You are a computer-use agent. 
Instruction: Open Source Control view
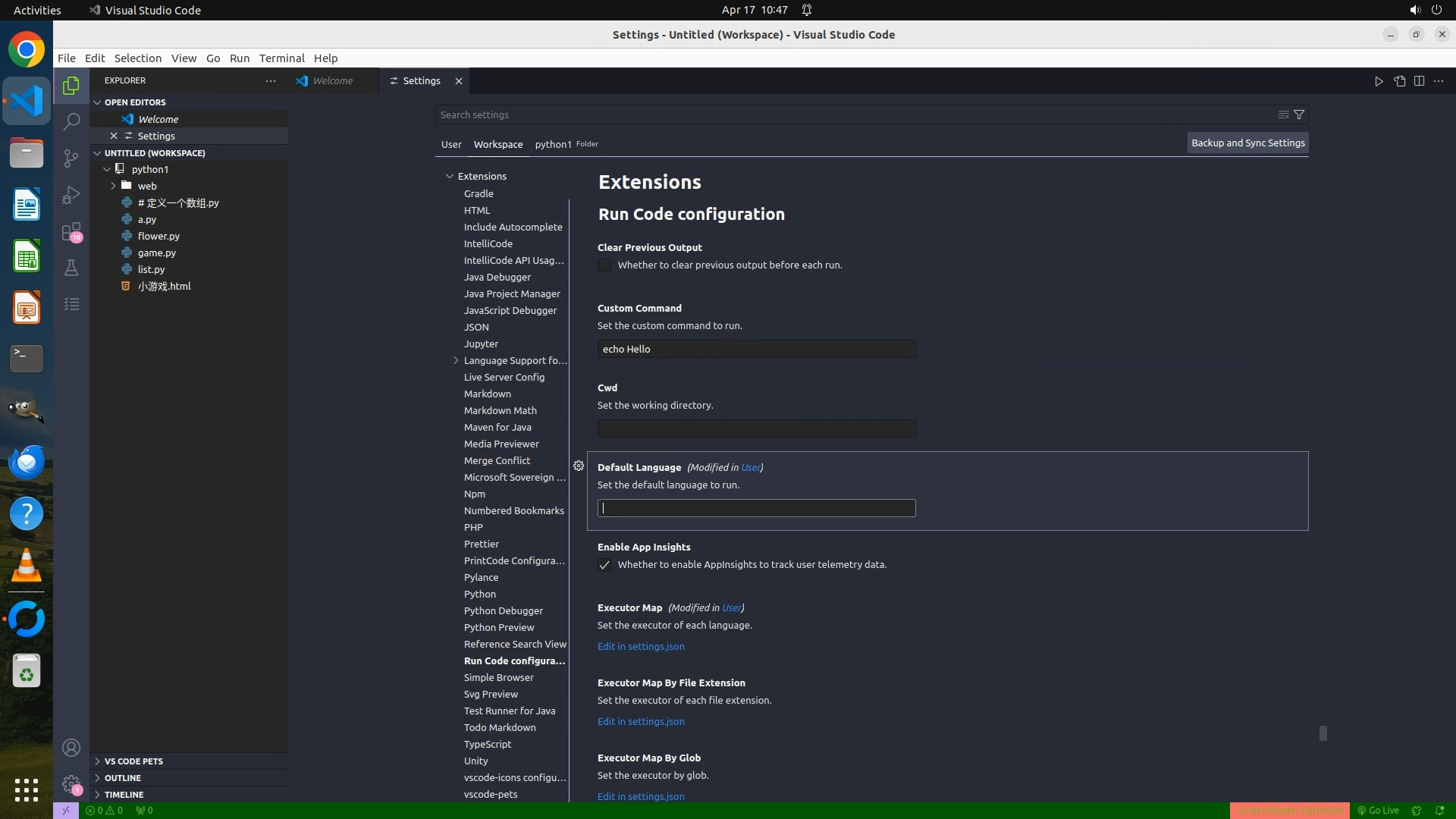tap(71, 158)
